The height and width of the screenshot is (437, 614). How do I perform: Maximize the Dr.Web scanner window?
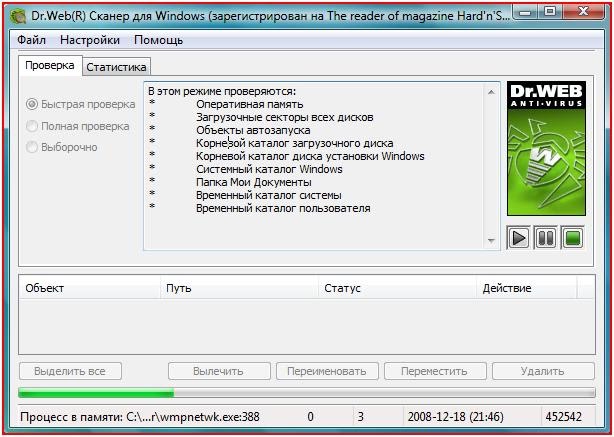pos(550,13)
